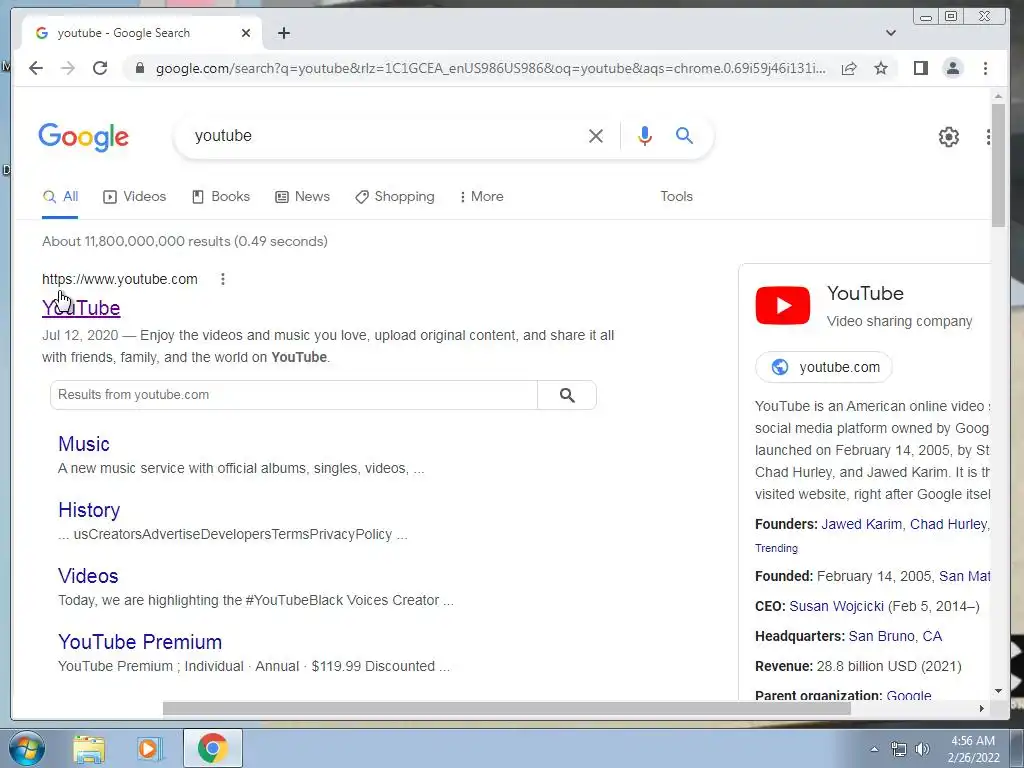
Task: Click the vertical scrollbar down arrow
Action: click(998, 691)
